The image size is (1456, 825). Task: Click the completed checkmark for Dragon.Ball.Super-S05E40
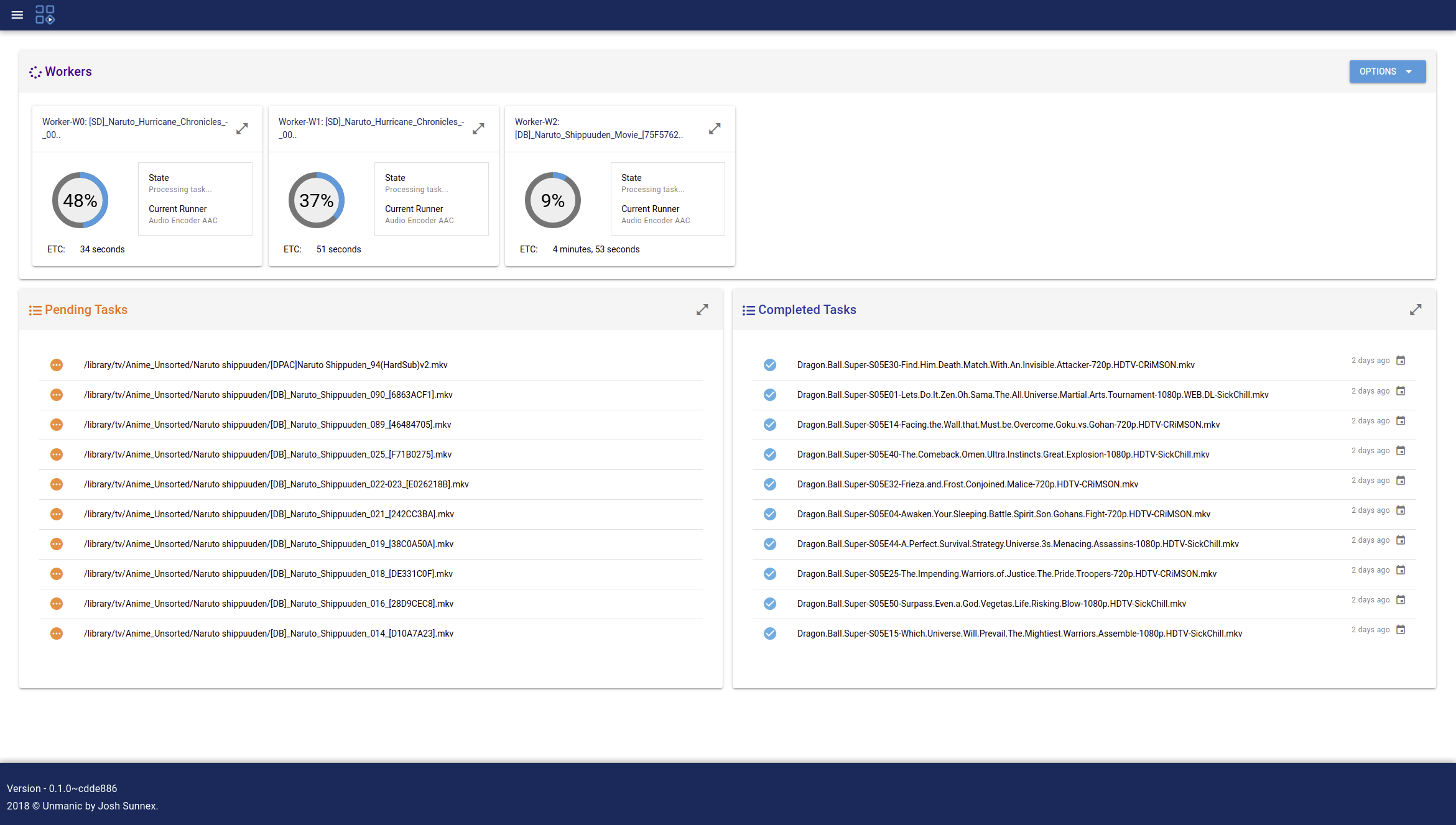[x=770, y=454]
